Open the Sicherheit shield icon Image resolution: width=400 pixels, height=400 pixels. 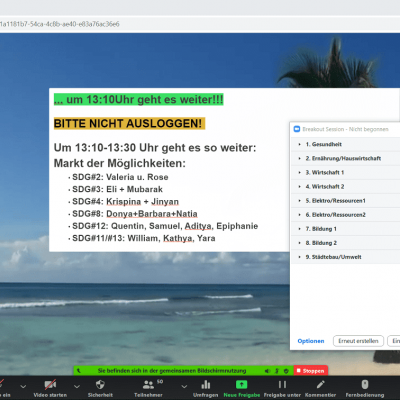coord(100,385)
